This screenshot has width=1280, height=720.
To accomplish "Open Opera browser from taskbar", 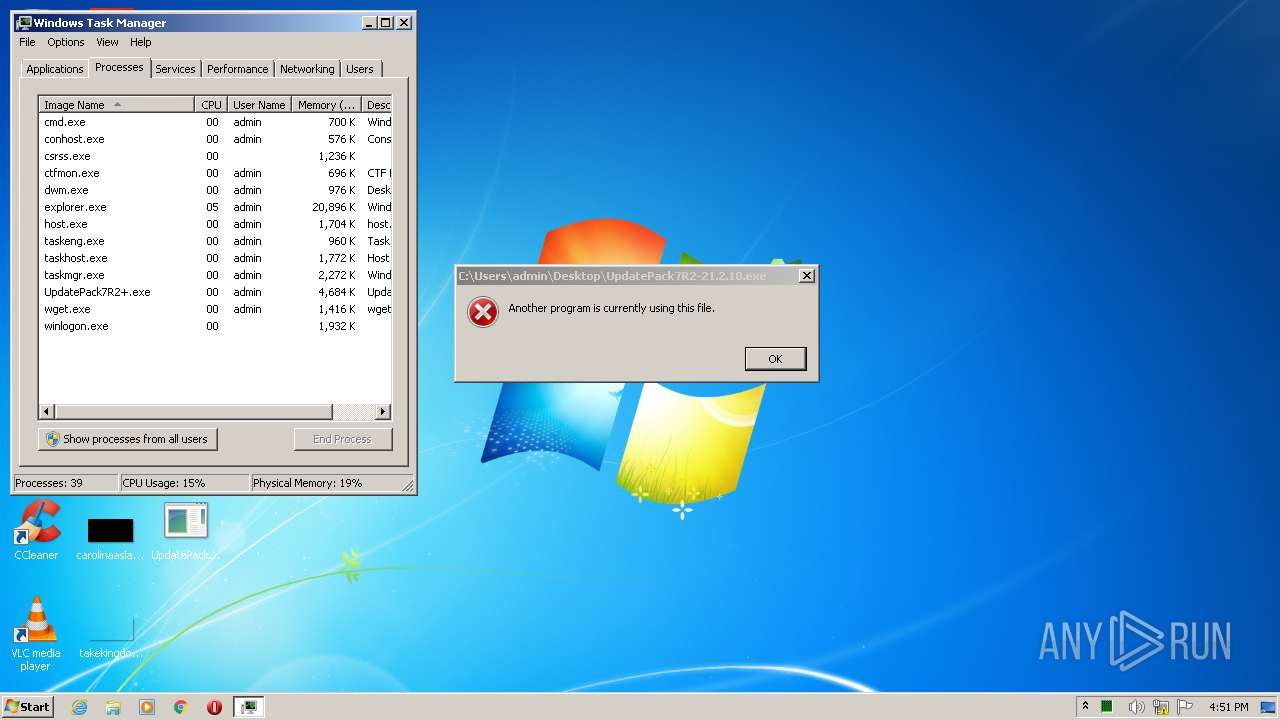I will coord(214,707).
